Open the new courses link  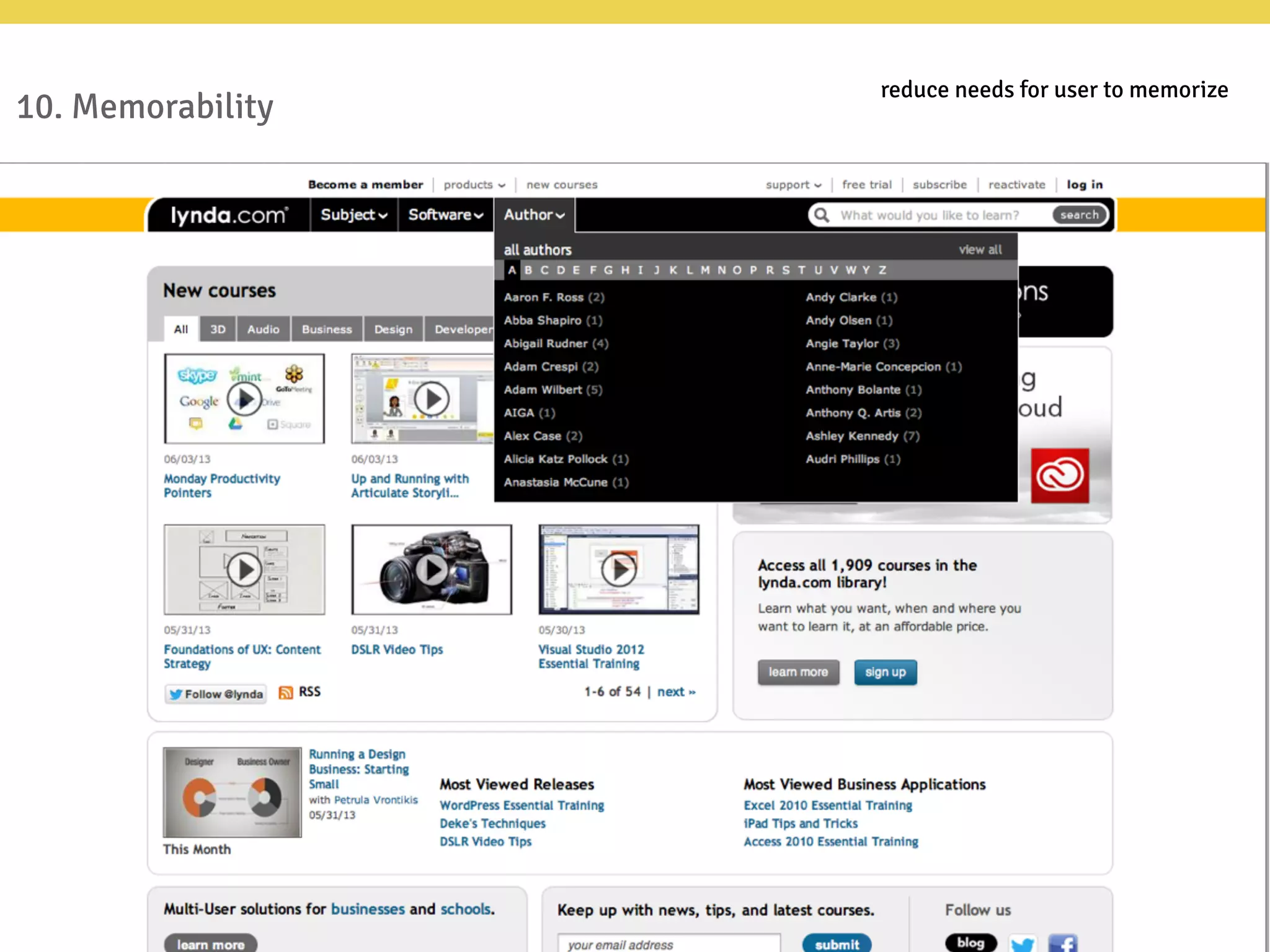562,185
